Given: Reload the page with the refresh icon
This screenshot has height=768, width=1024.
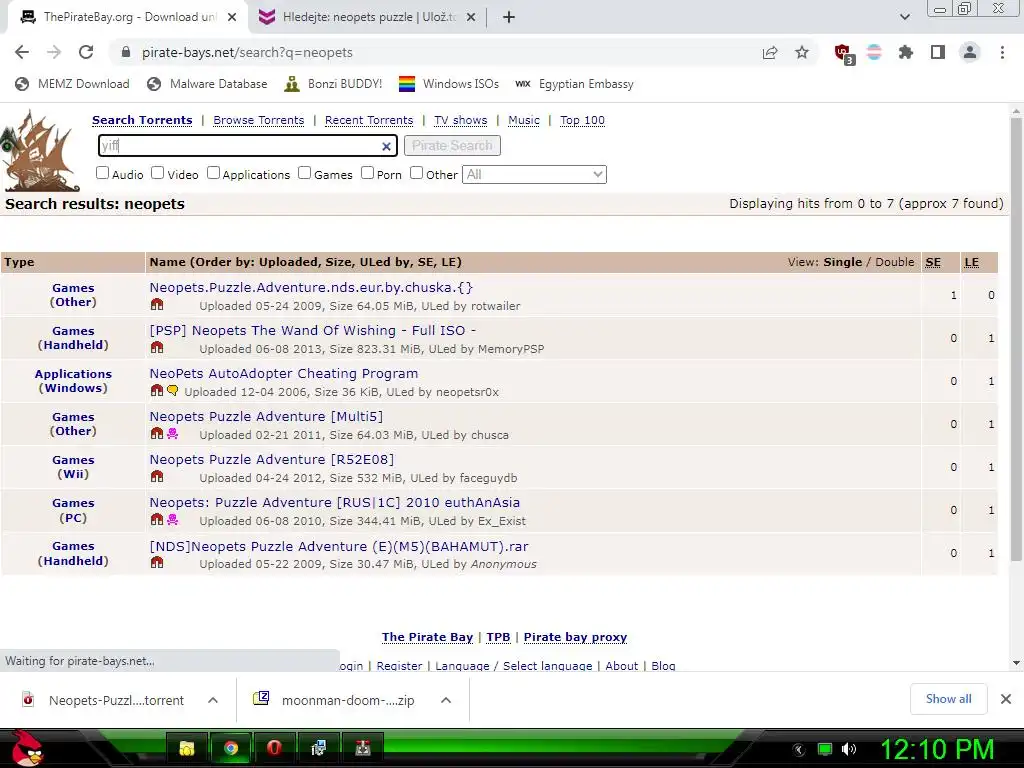Looking at the screenshot, I should coord(86,52).
